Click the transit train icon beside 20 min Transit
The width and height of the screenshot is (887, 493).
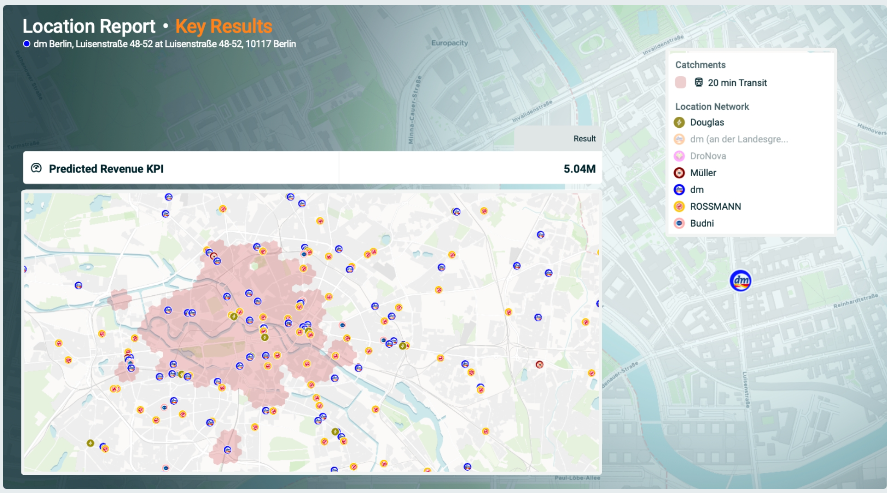699,83
